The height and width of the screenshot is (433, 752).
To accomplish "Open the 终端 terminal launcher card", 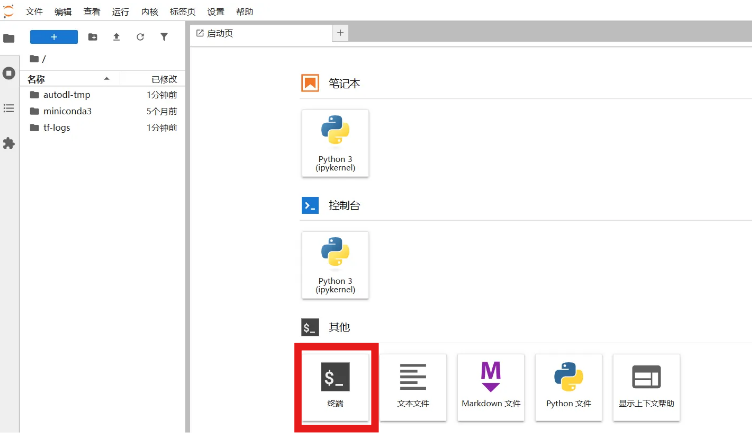I will pyautogui.click(x=335, y=386).
